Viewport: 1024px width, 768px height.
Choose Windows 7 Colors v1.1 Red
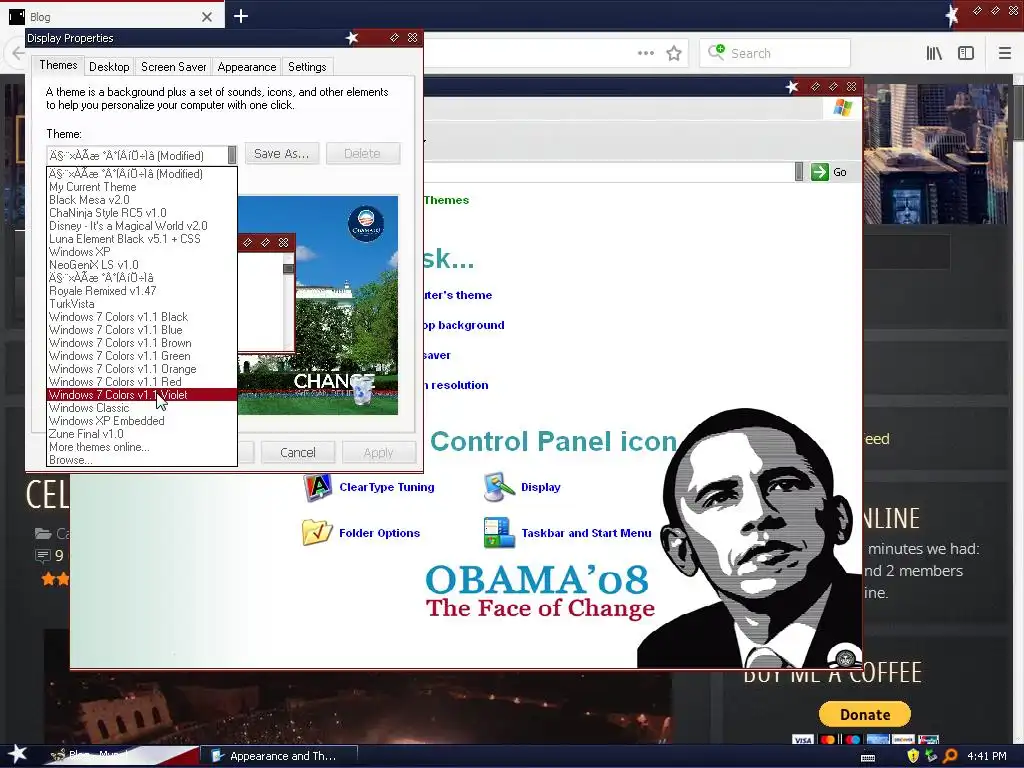[142, 382]
